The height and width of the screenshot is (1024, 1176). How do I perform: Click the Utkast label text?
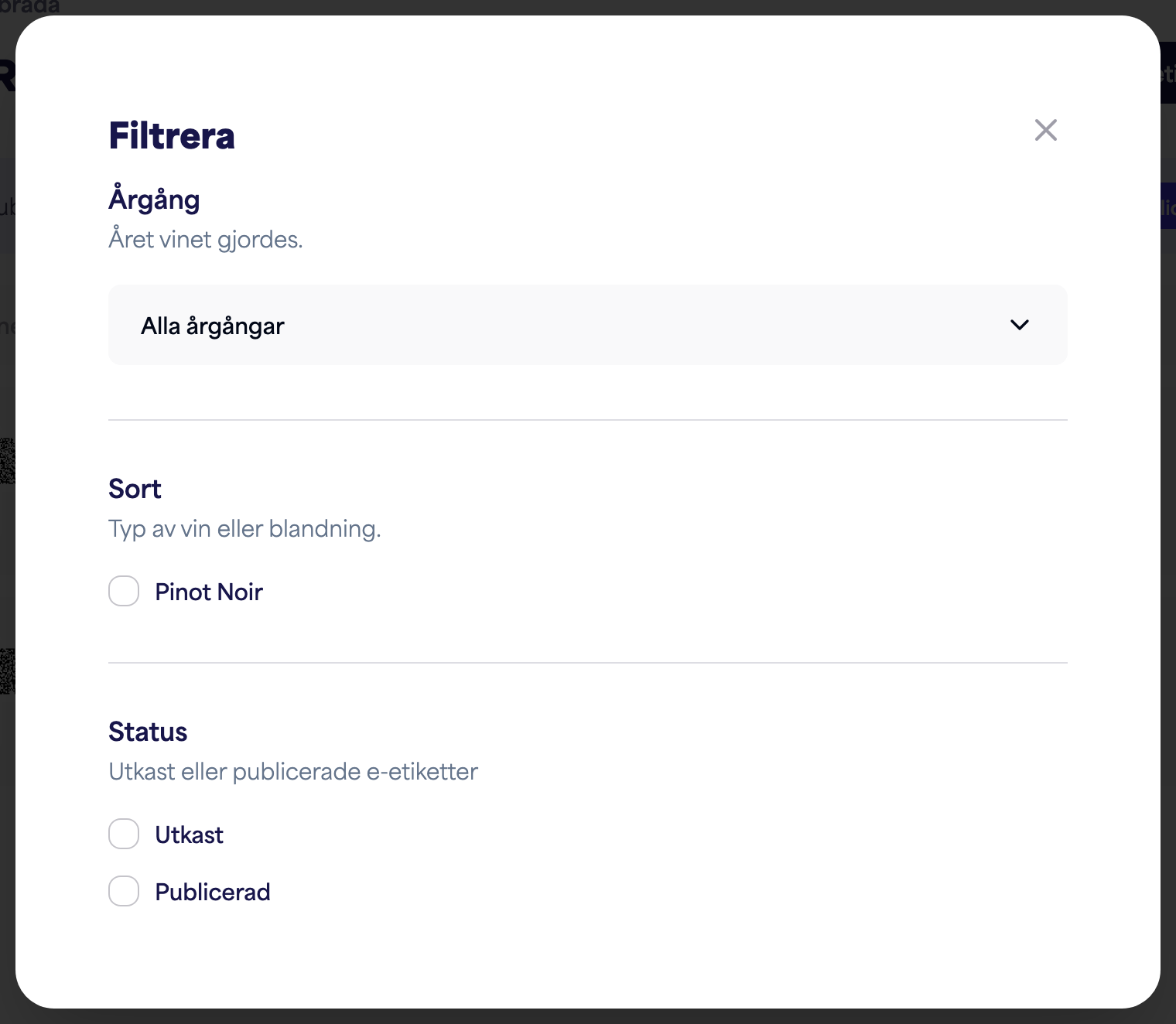pyautogui.click(x=189, y=835)
